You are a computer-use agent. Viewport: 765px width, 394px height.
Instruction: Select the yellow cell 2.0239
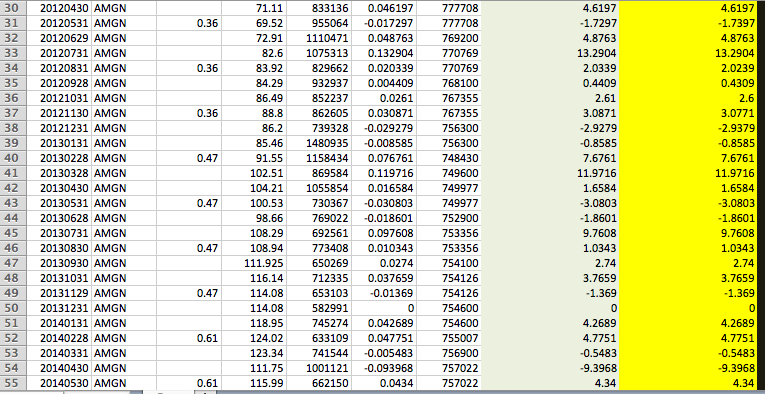coord(688,68)
